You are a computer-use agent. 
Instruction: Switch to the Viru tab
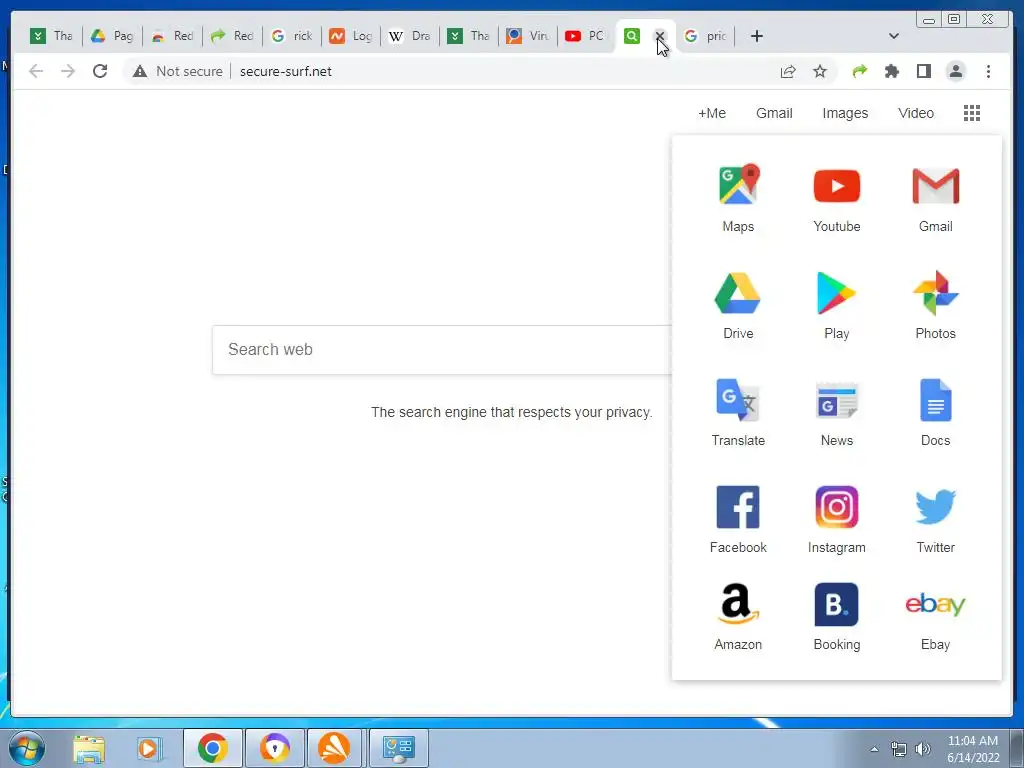528,36
